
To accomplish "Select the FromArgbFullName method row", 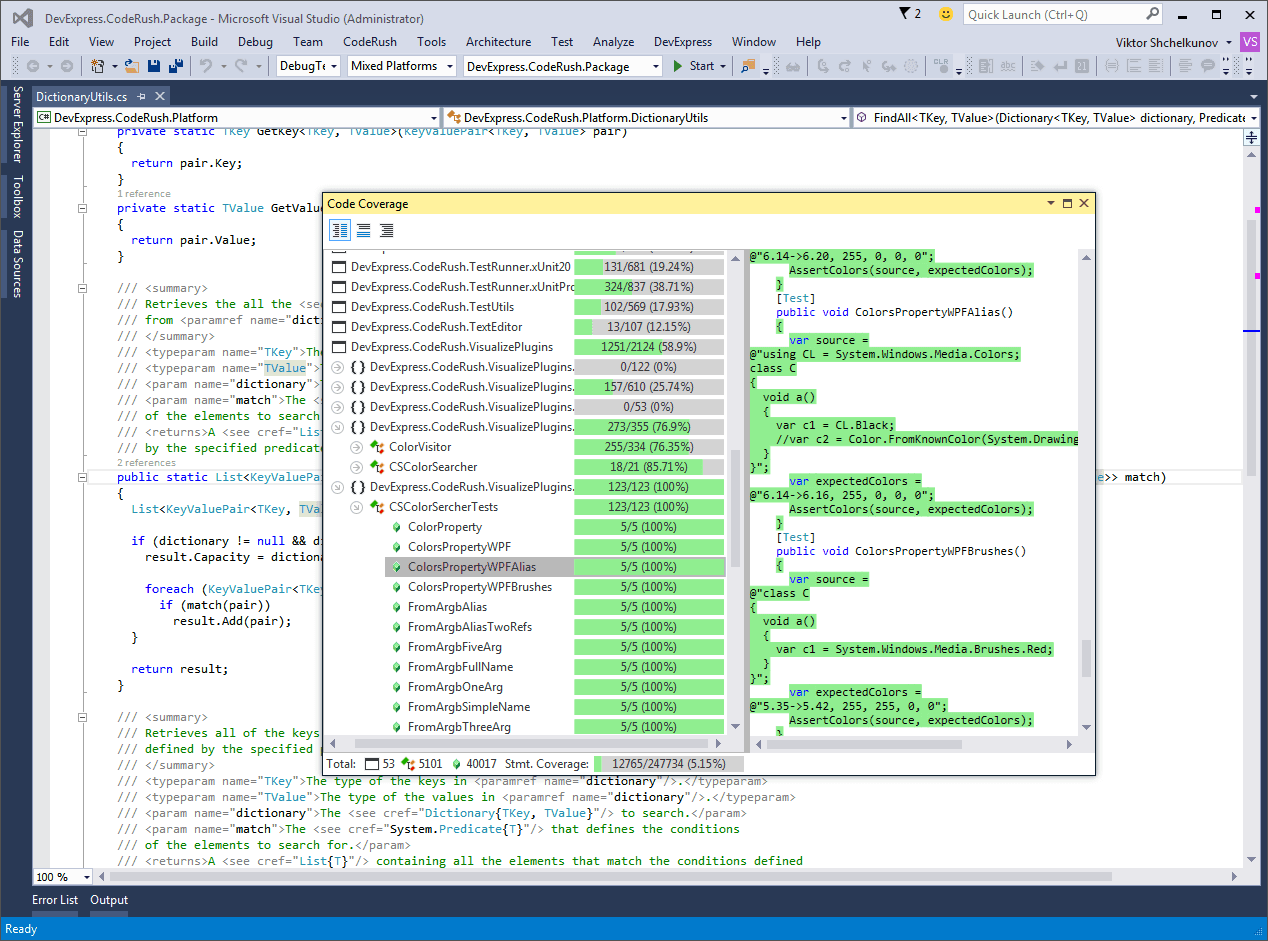I will click(x=460, y=667).
